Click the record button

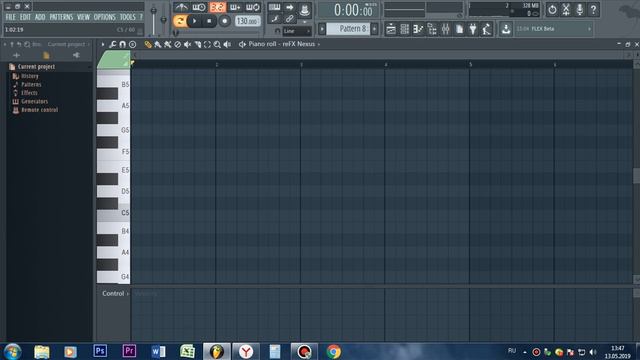click(224, 21)
